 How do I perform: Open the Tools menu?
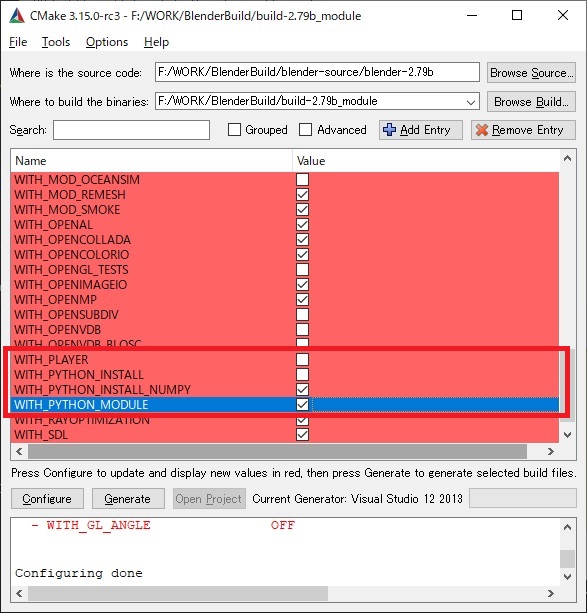[x=56, y=42]
